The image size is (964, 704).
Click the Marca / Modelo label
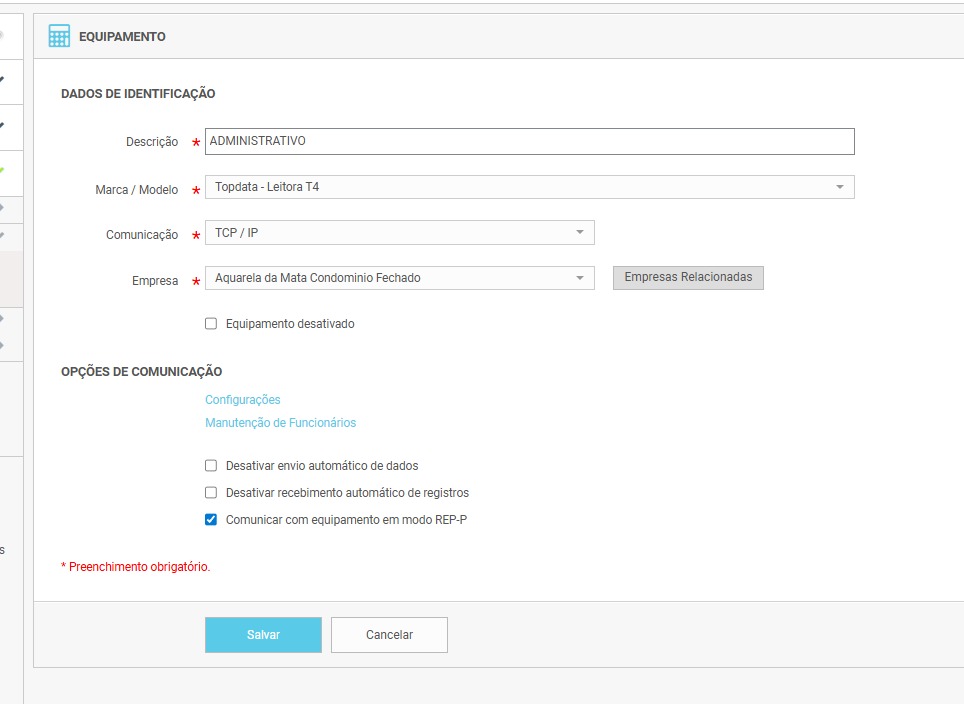(x=137, y=190)
